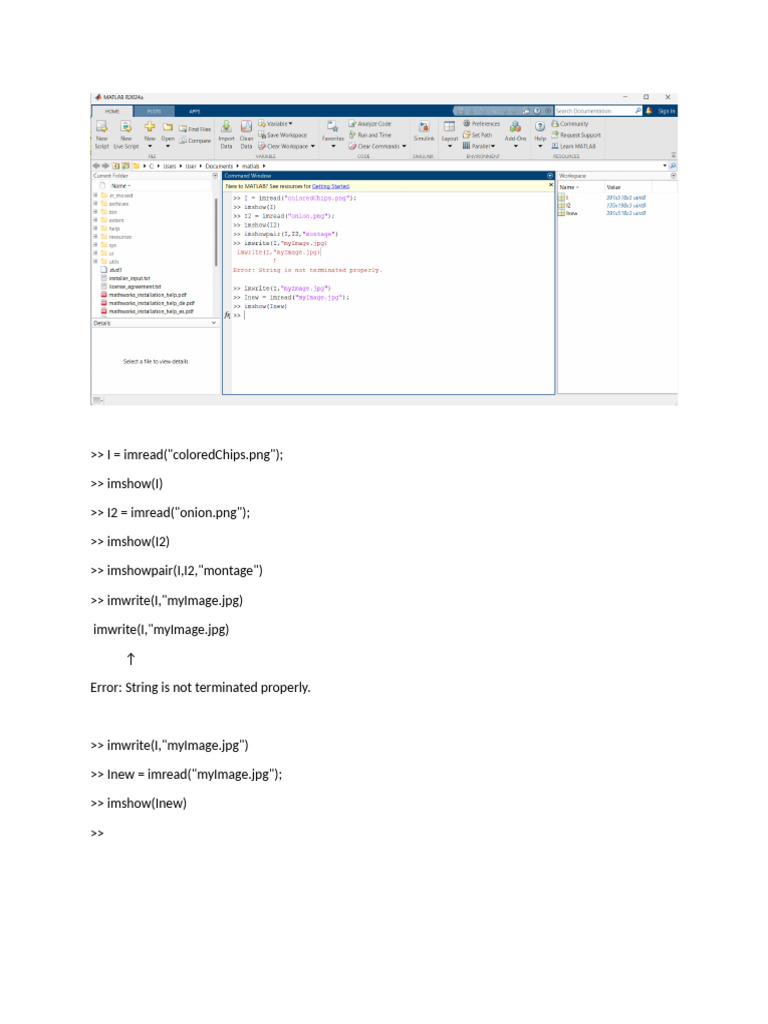Expand the resources folder tree node
Viewport: 768px width, 1024px height.
(95, 237)
